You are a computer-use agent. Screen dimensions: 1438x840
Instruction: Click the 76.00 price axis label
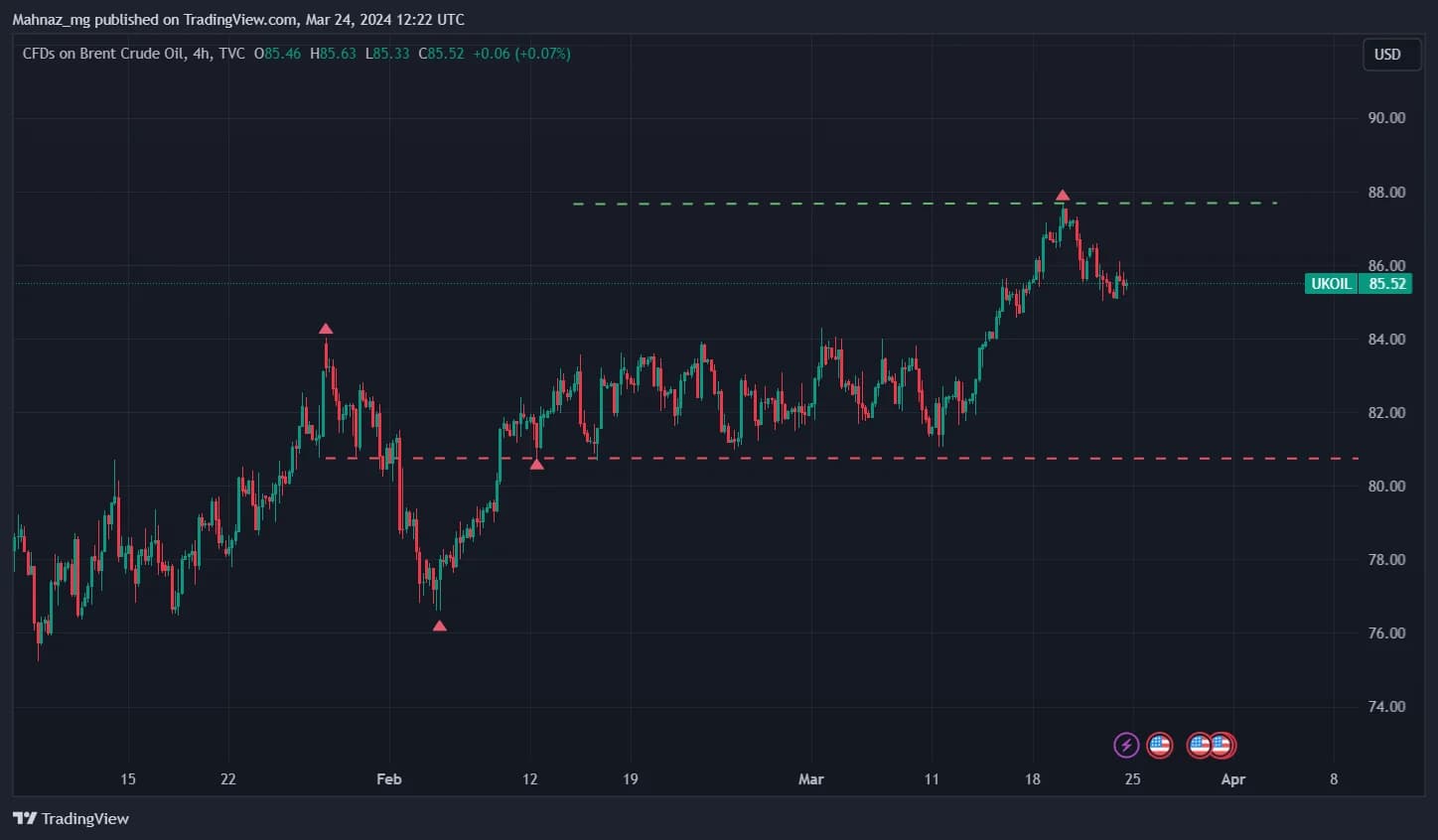(1386, 632)
